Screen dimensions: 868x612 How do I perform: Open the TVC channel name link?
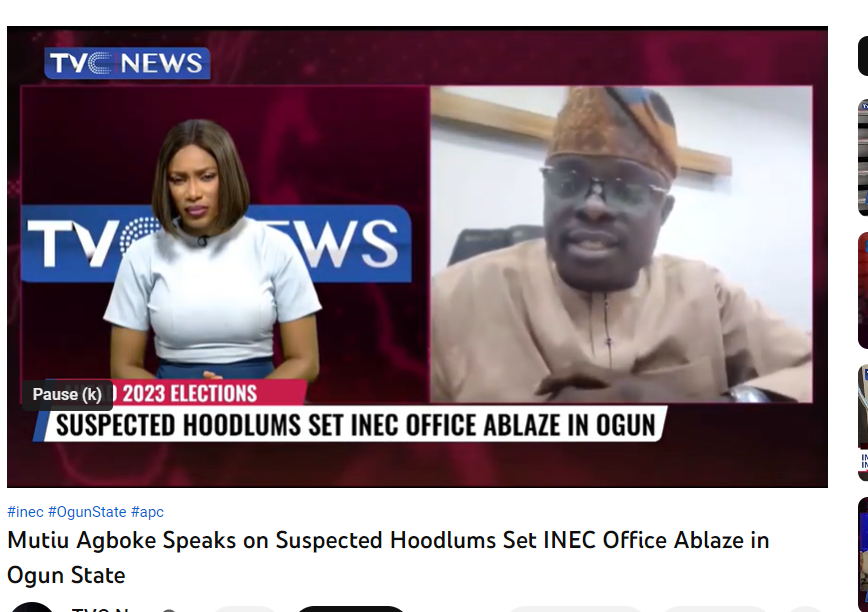click(x=101, y=609)
